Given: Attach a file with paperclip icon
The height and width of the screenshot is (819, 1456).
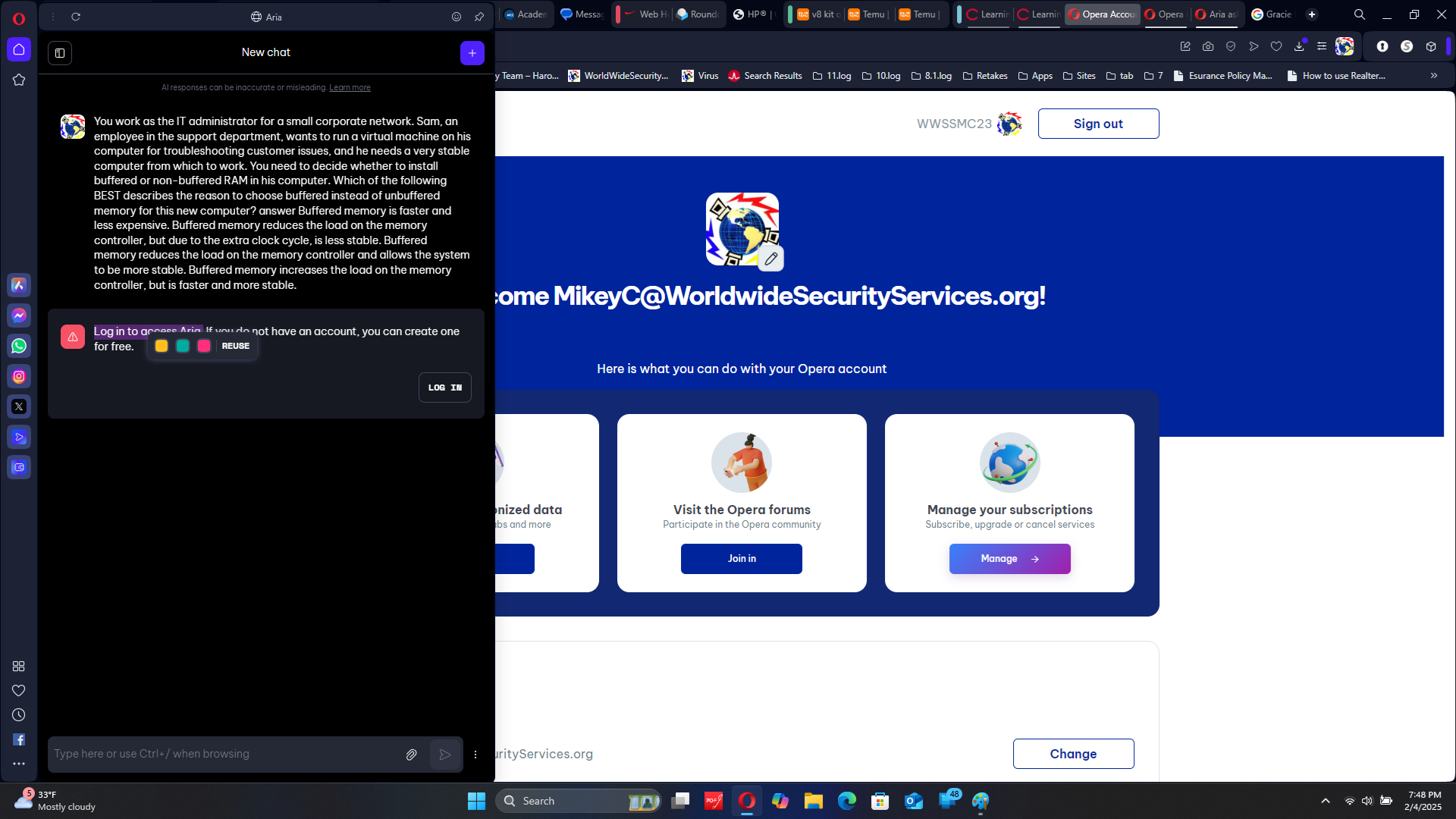Looking at the screenshot, I should [x=411, y=755].
